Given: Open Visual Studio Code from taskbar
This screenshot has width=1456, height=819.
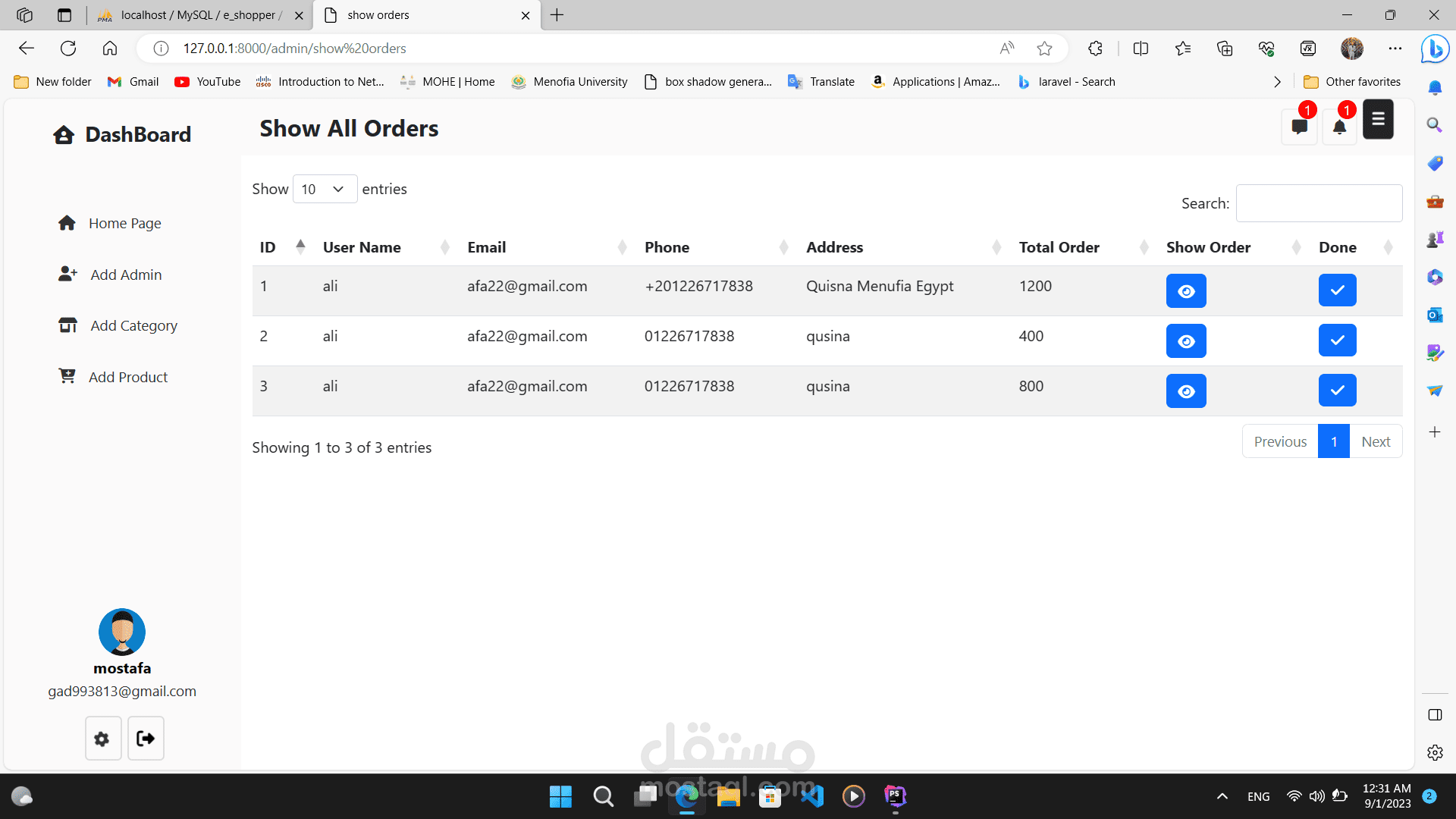Looking at the screenshot, I should click(811, 796).
